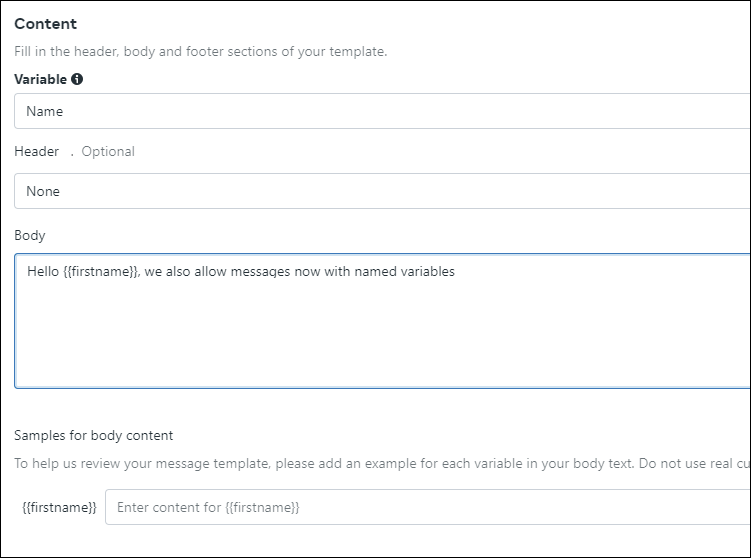Focus the sample content field for firstname
Viewport: 751px width, 558px height.
tap(425, 507)
